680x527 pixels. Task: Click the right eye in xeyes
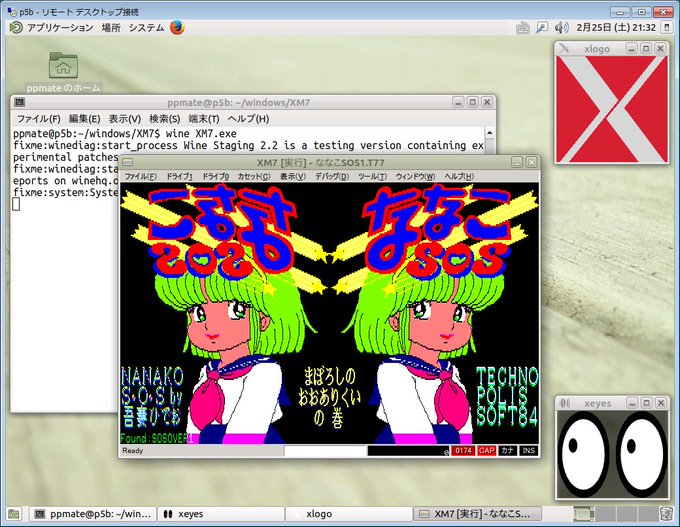coord(642,454)
